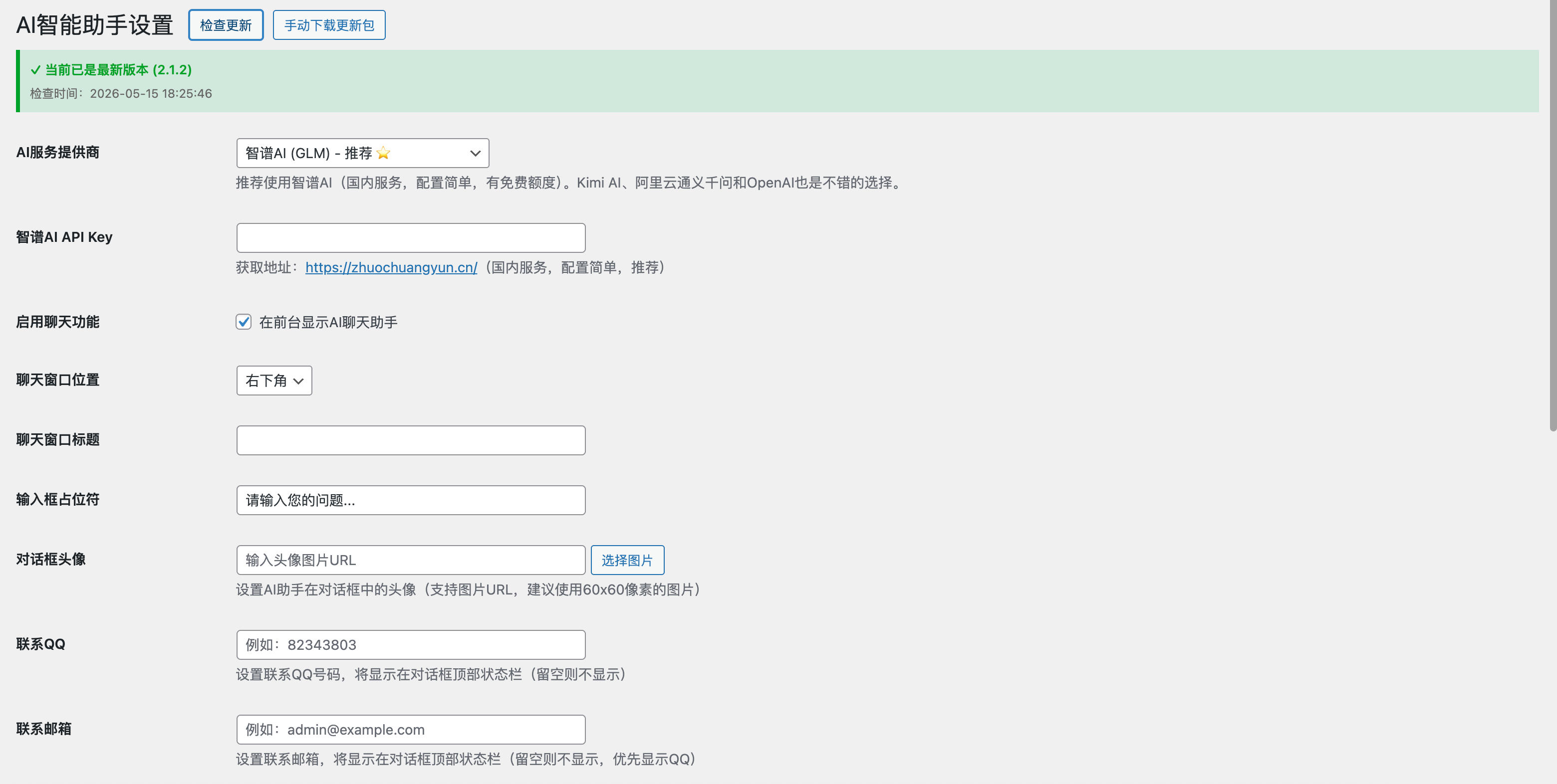
Task: Click the 对话框头像 label
Action: [51, 559]
